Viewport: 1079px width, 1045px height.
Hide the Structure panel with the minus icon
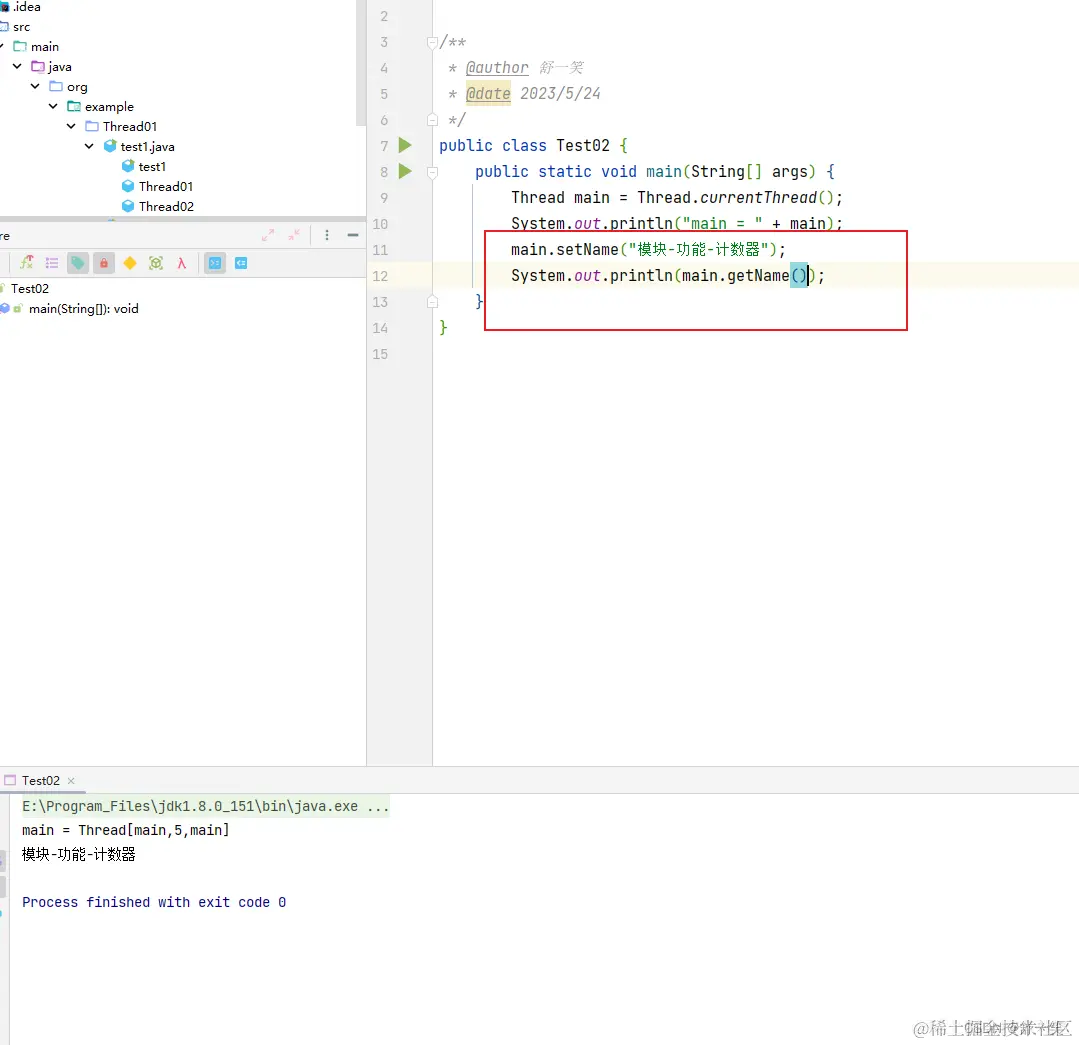click(353, 235)
